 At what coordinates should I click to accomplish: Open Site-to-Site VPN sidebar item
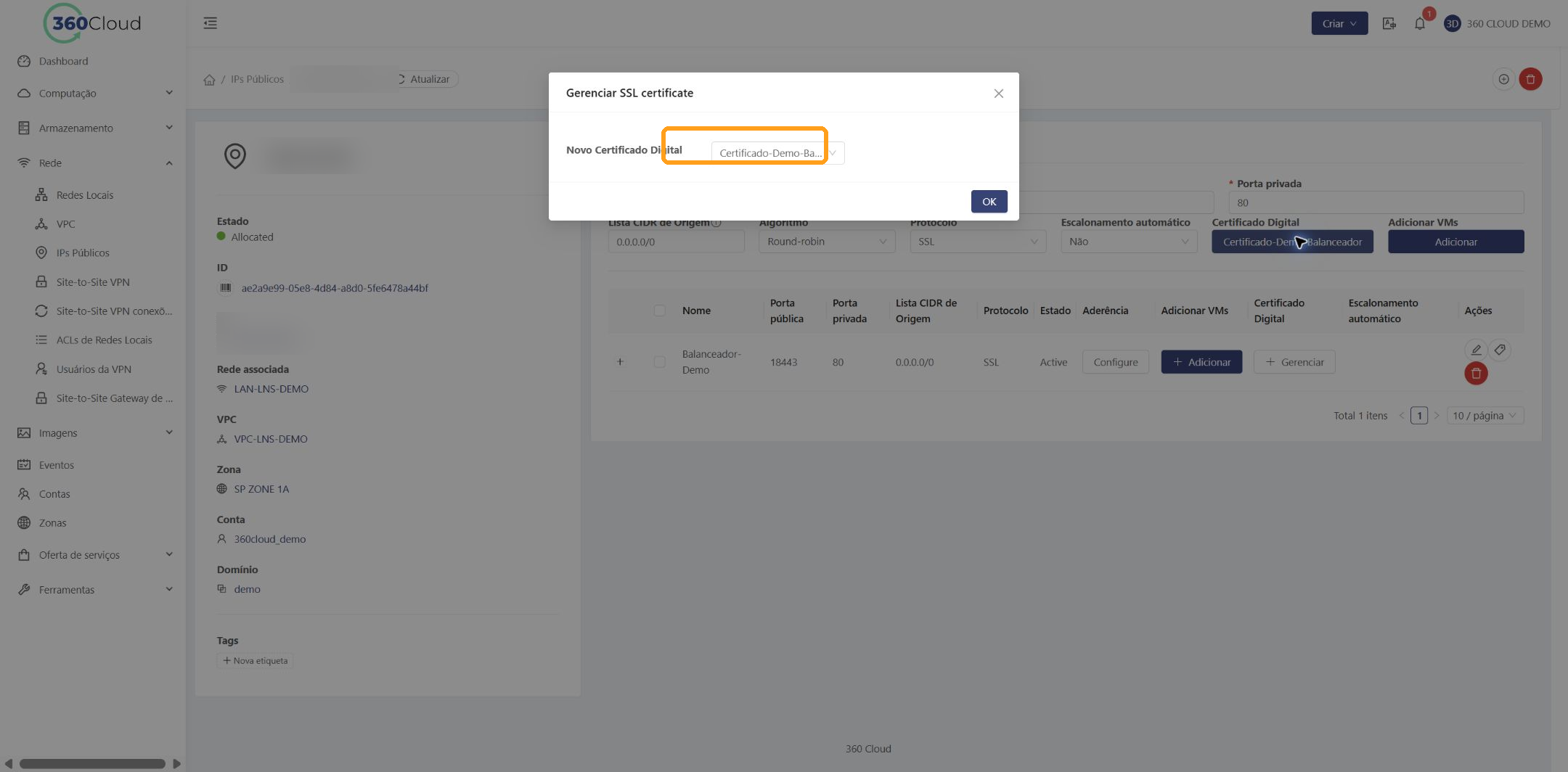tap(93, 282)
